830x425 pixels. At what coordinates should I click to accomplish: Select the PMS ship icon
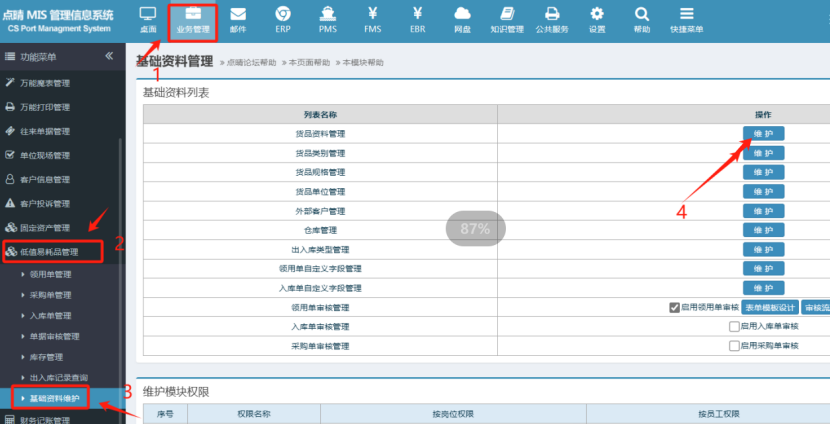[x=328, y=18]
